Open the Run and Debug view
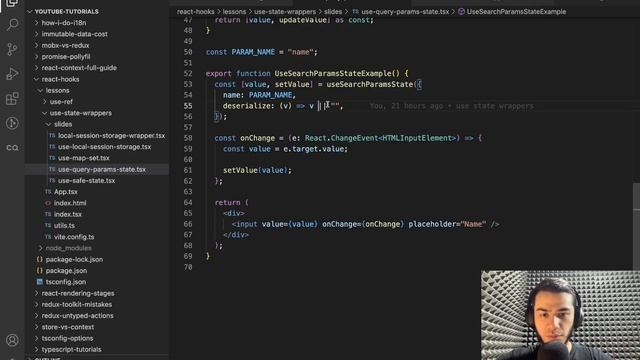This screenshot has width=640, height=360. 12,74
